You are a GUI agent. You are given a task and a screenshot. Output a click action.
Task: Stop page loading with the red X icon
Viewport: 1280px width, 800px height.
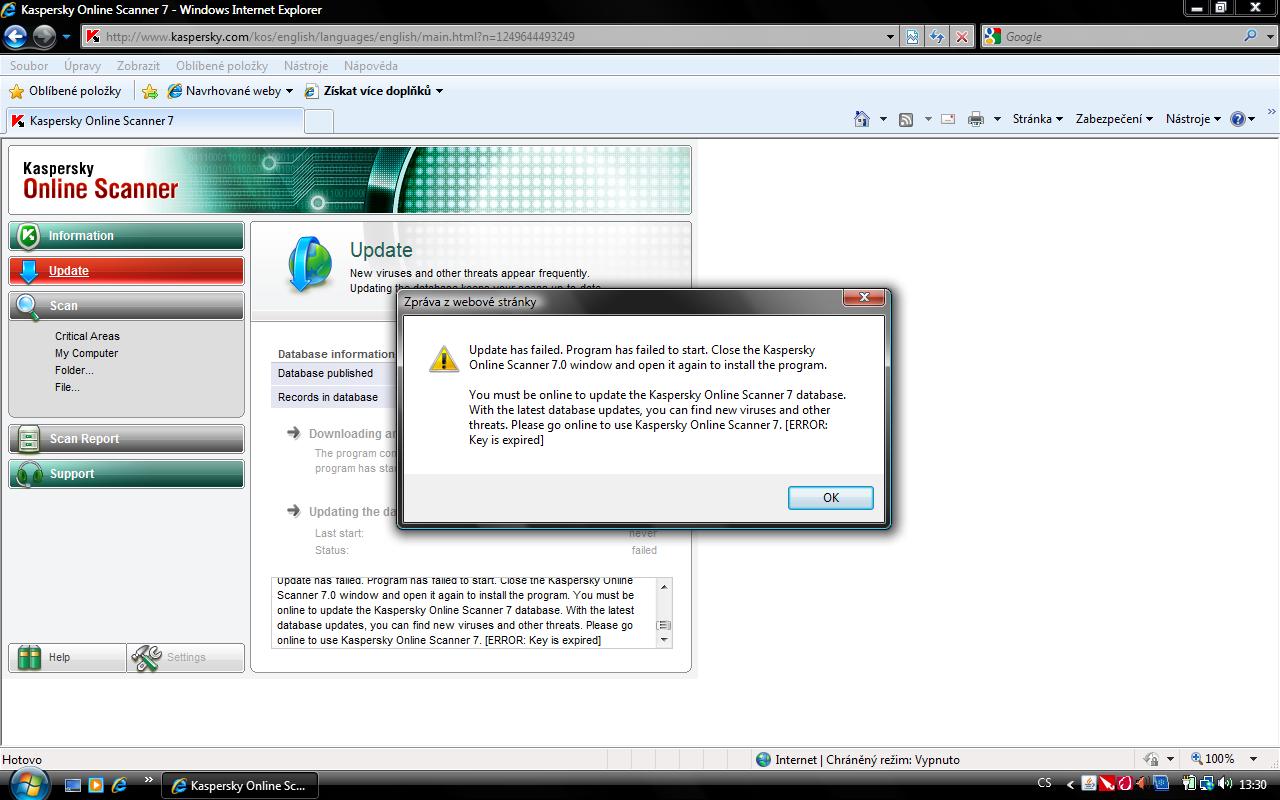pyautogui.click(x=962, y=37)
